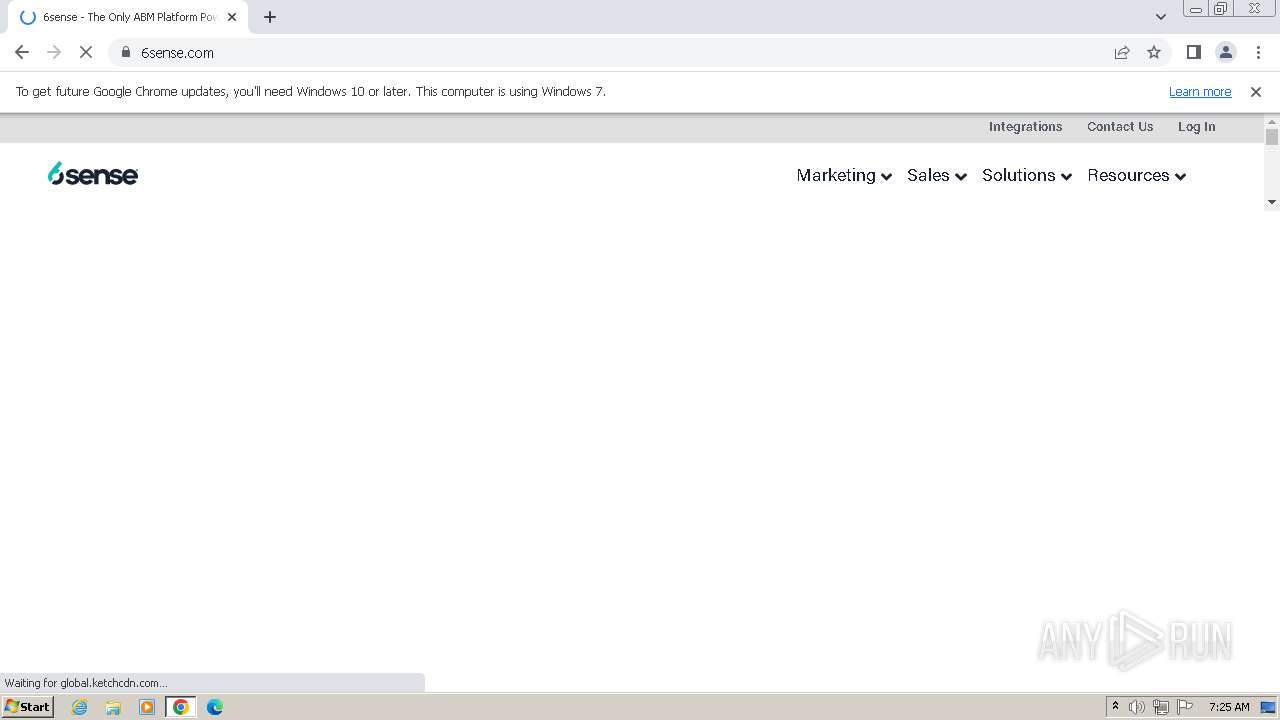1280x720 pixels.
Task: Open the Log In link
Action: (x=1196, y=127)
